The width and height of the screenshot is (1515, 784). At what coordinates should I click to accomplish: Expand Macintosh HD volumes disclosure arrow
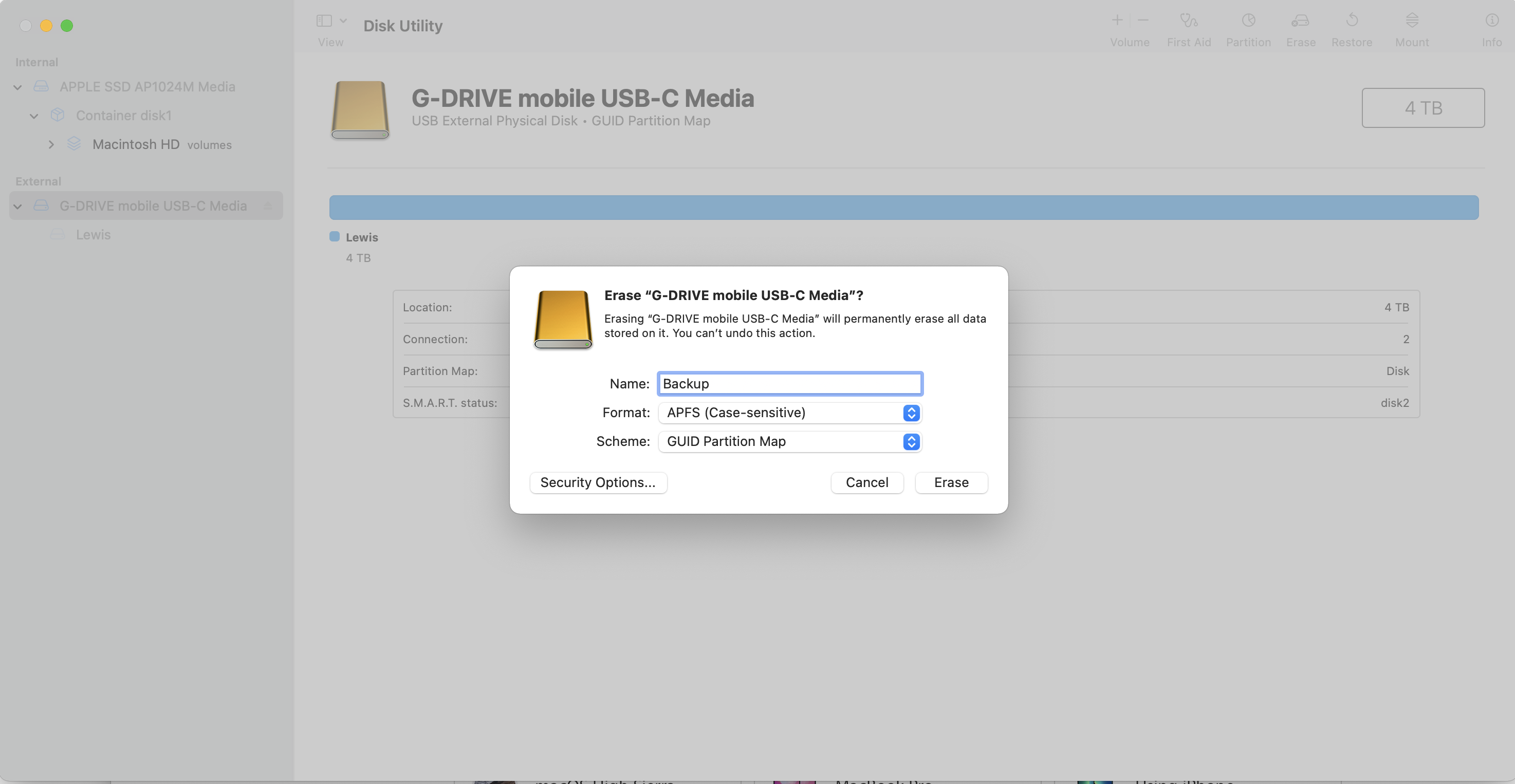pyautogui.click(x=51, y=145)
